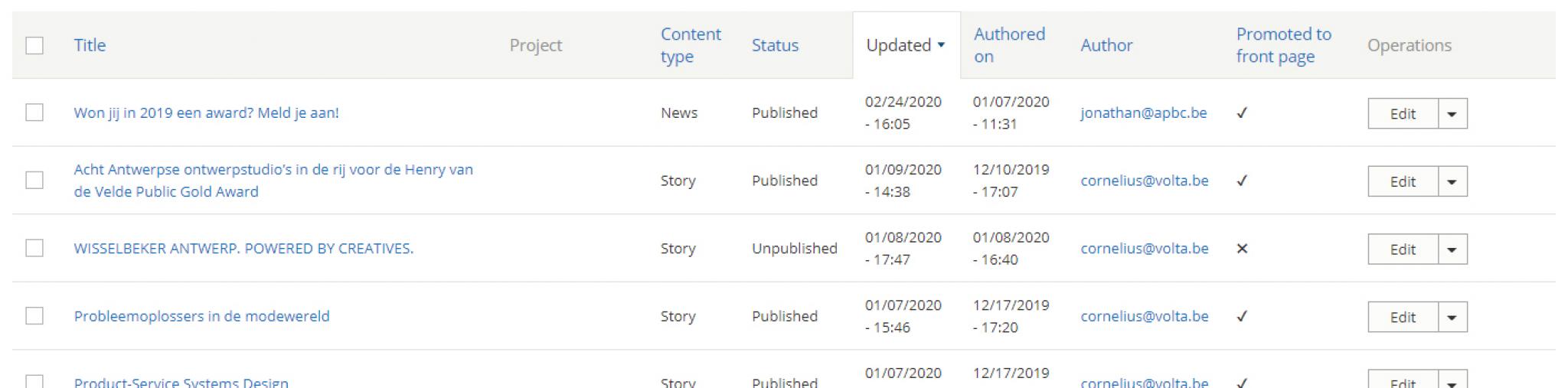Expand operations dropdown for 'Acht Antwerpse' row

tap(1452, 181)
